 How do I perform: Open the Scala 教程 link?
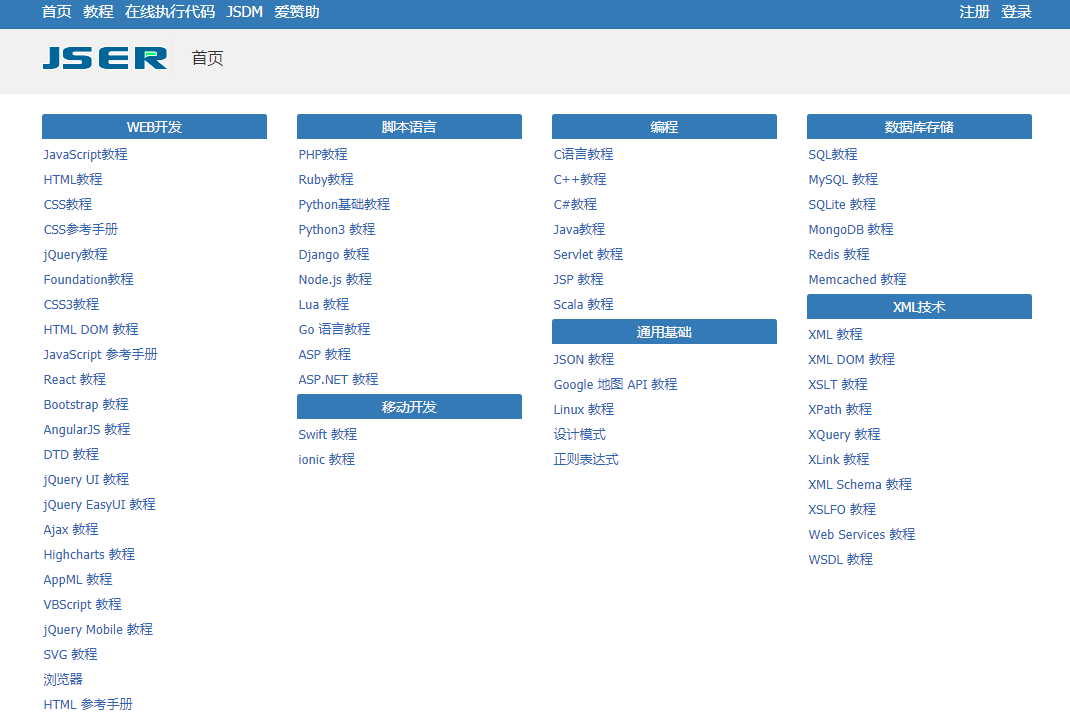pos(583,304)
